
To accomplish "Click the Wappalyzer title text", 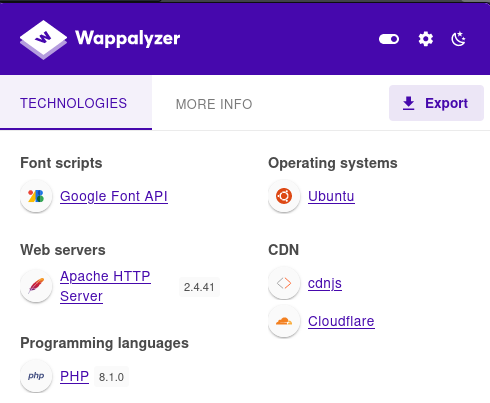I will pos(128,38).
